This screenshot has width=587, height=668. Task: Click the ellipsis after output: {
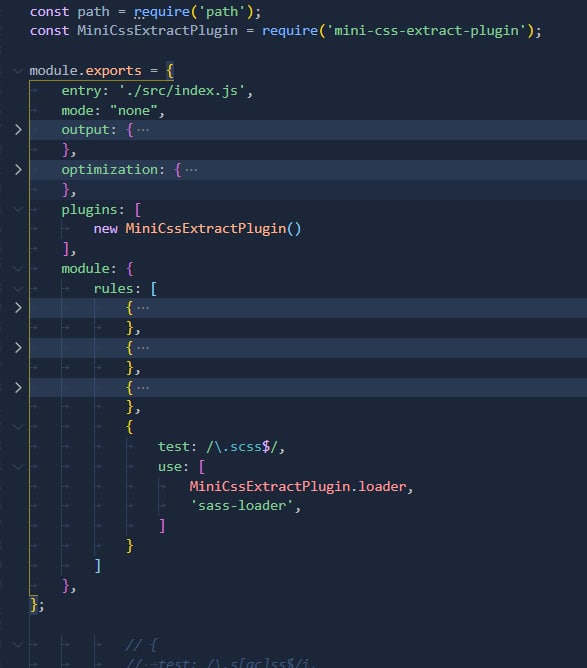(143, 130)
